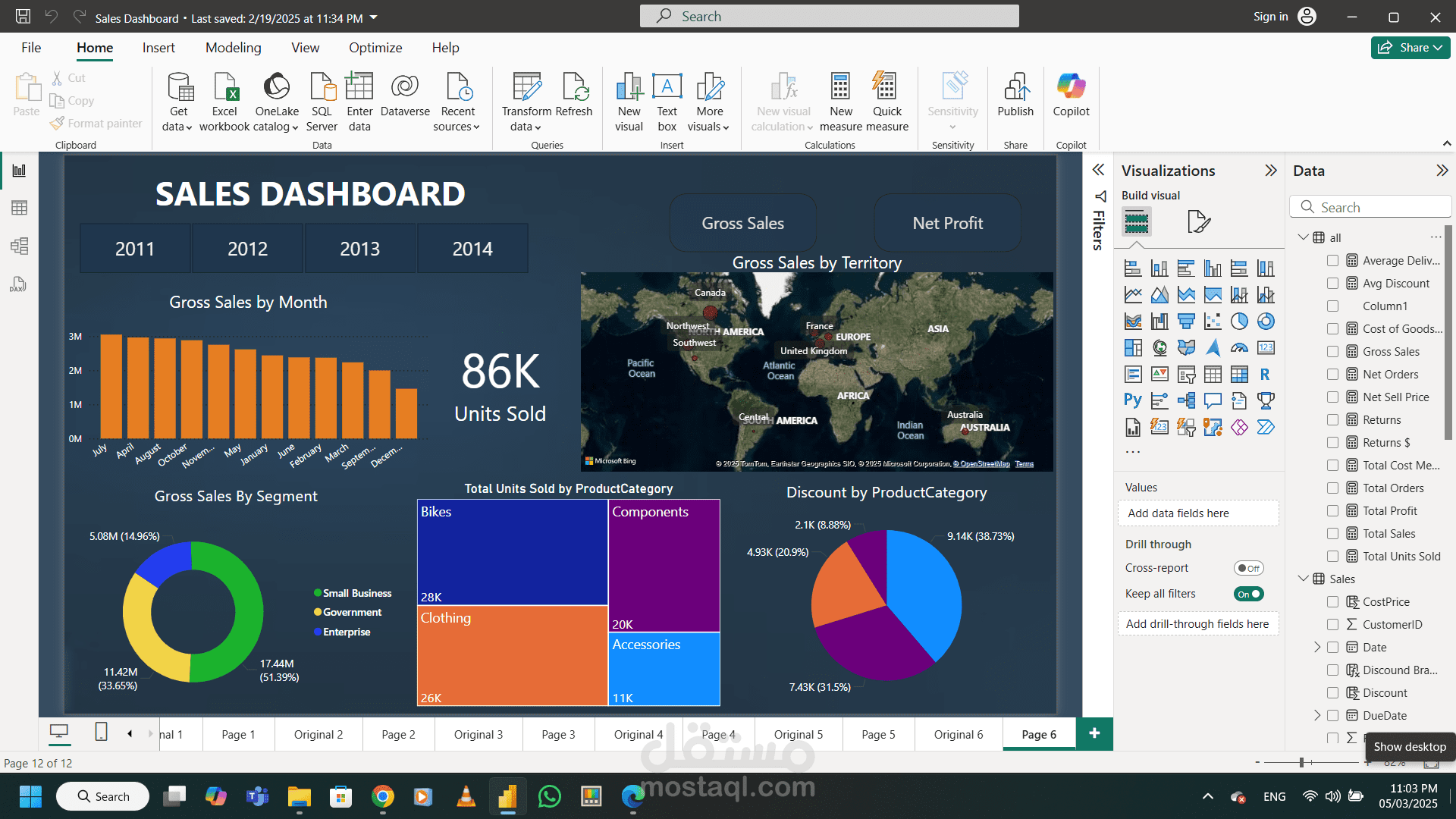Check the Gross Sales field checkbox
The width and height of the screenshot is (1456, 819).
1332,352
